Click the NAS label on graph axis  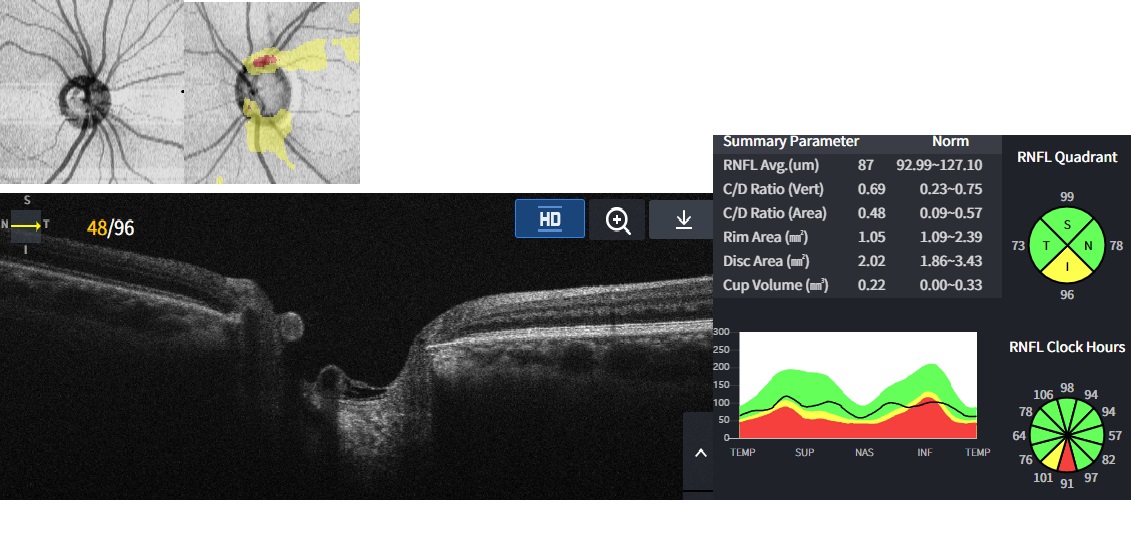[x=864, y=452]
